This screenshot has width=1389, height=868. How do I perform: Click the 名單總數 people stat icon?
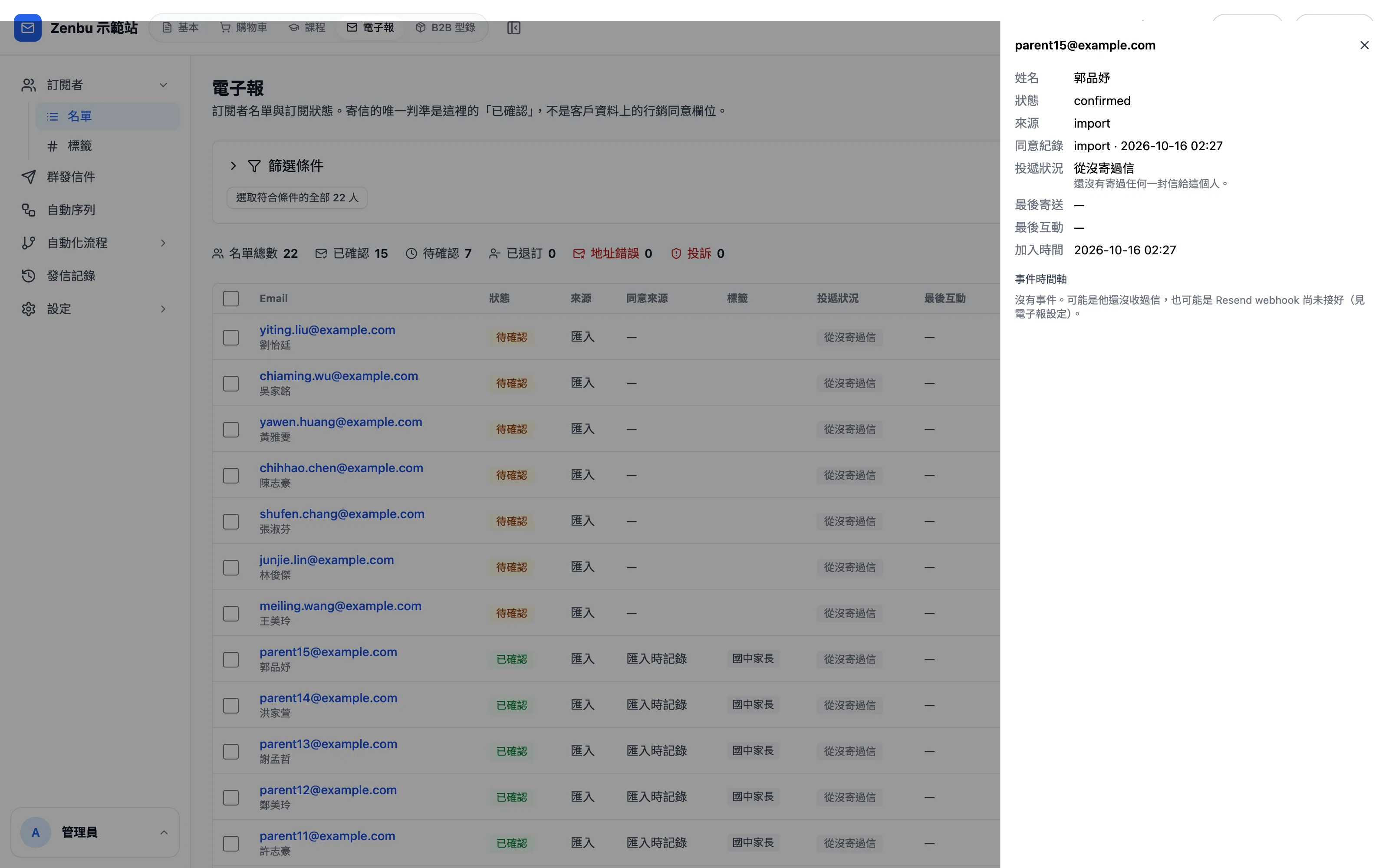pyautogui.click(x=217, y=253)
